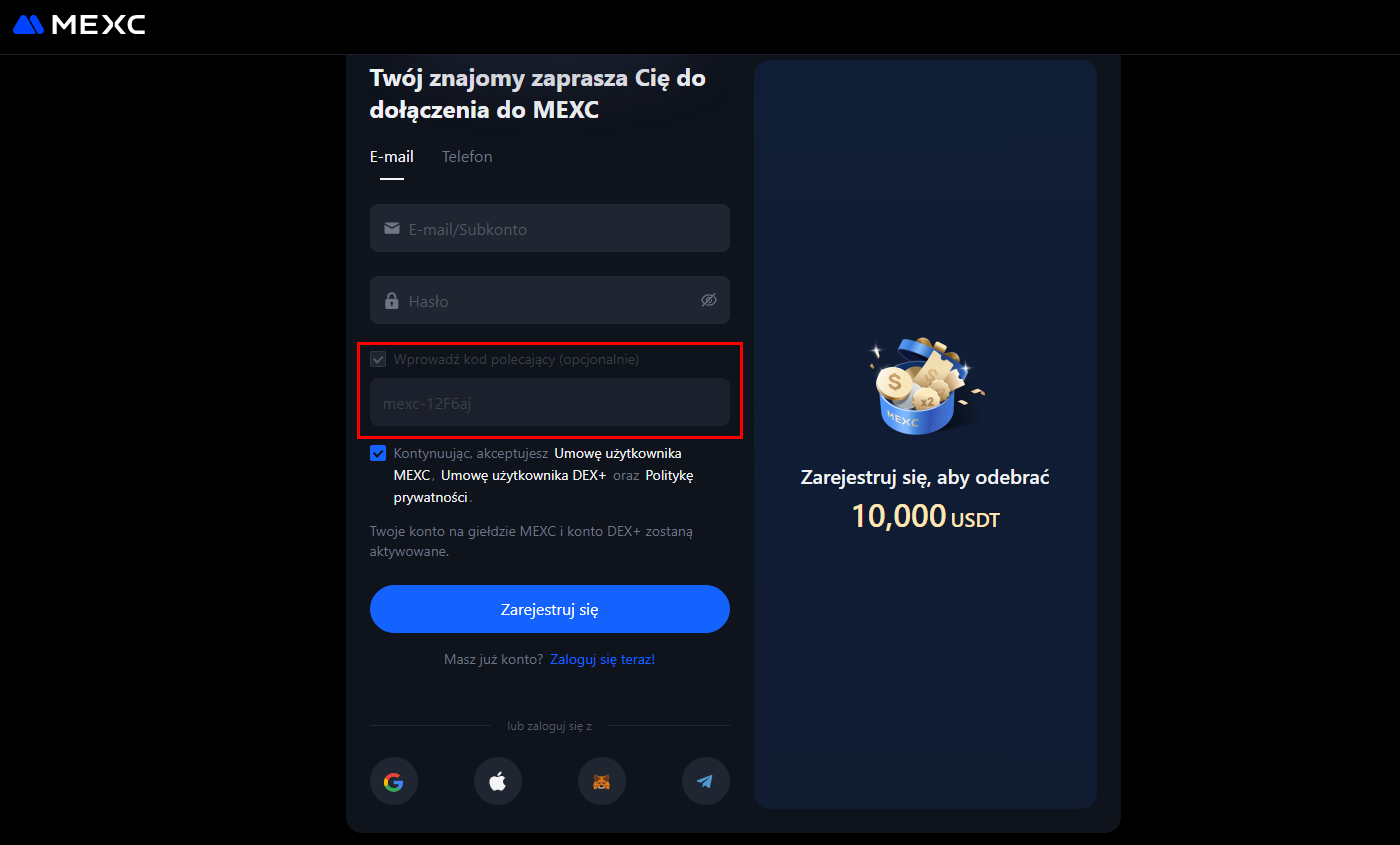This screenshot has width=1400, height=845.
Task: Click the envelope icon in the e-mail field
Action: [392, 229]
